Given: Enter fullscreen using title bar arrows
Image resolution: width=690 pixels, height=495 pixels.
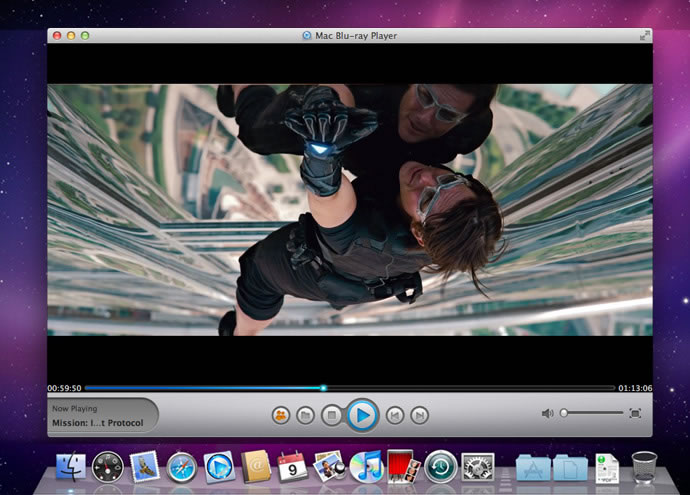Looking at the screenshot, I should [x=644, y=36].
